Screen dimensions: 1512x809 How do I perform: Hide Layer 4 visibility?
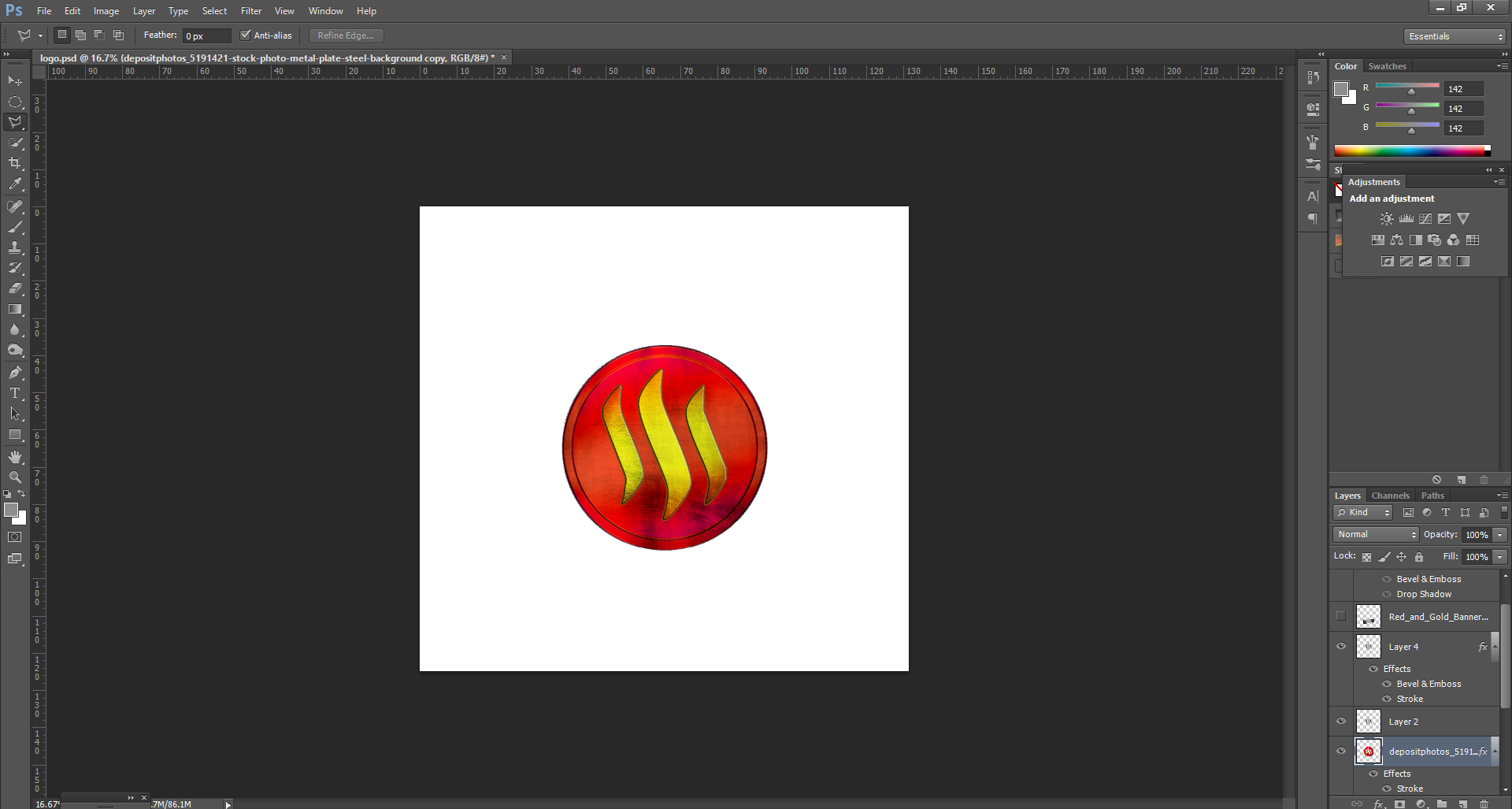(1341, 647)
